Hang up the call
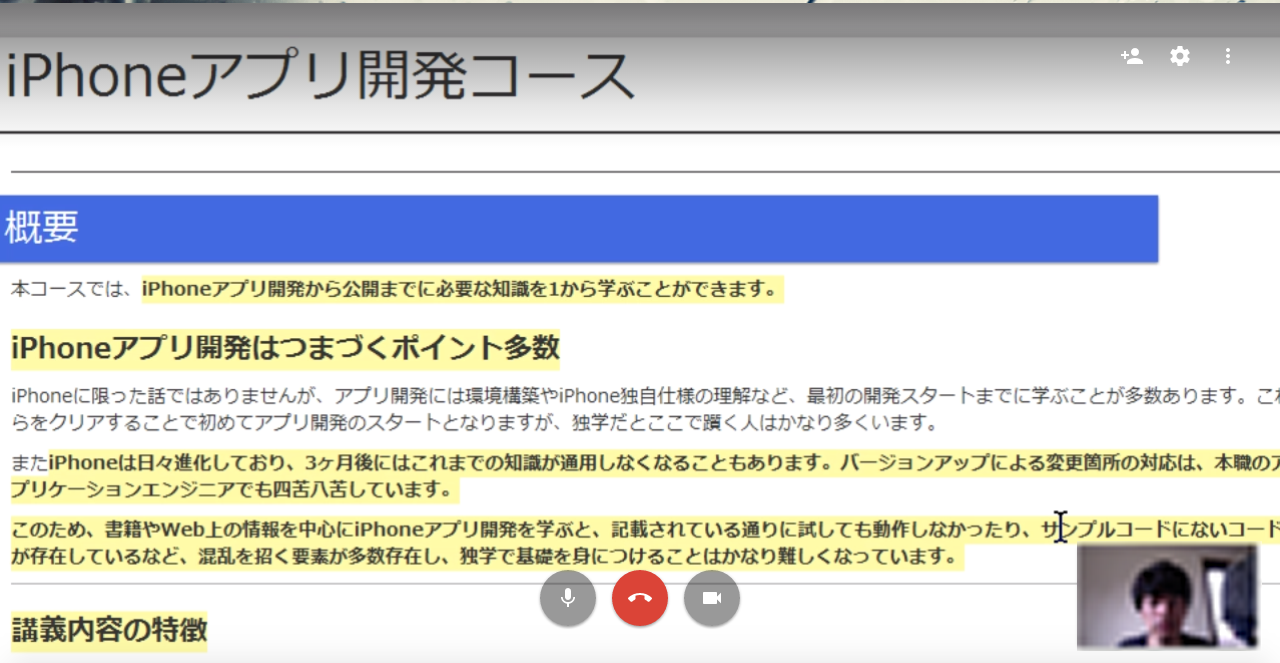 pos(640,598)
